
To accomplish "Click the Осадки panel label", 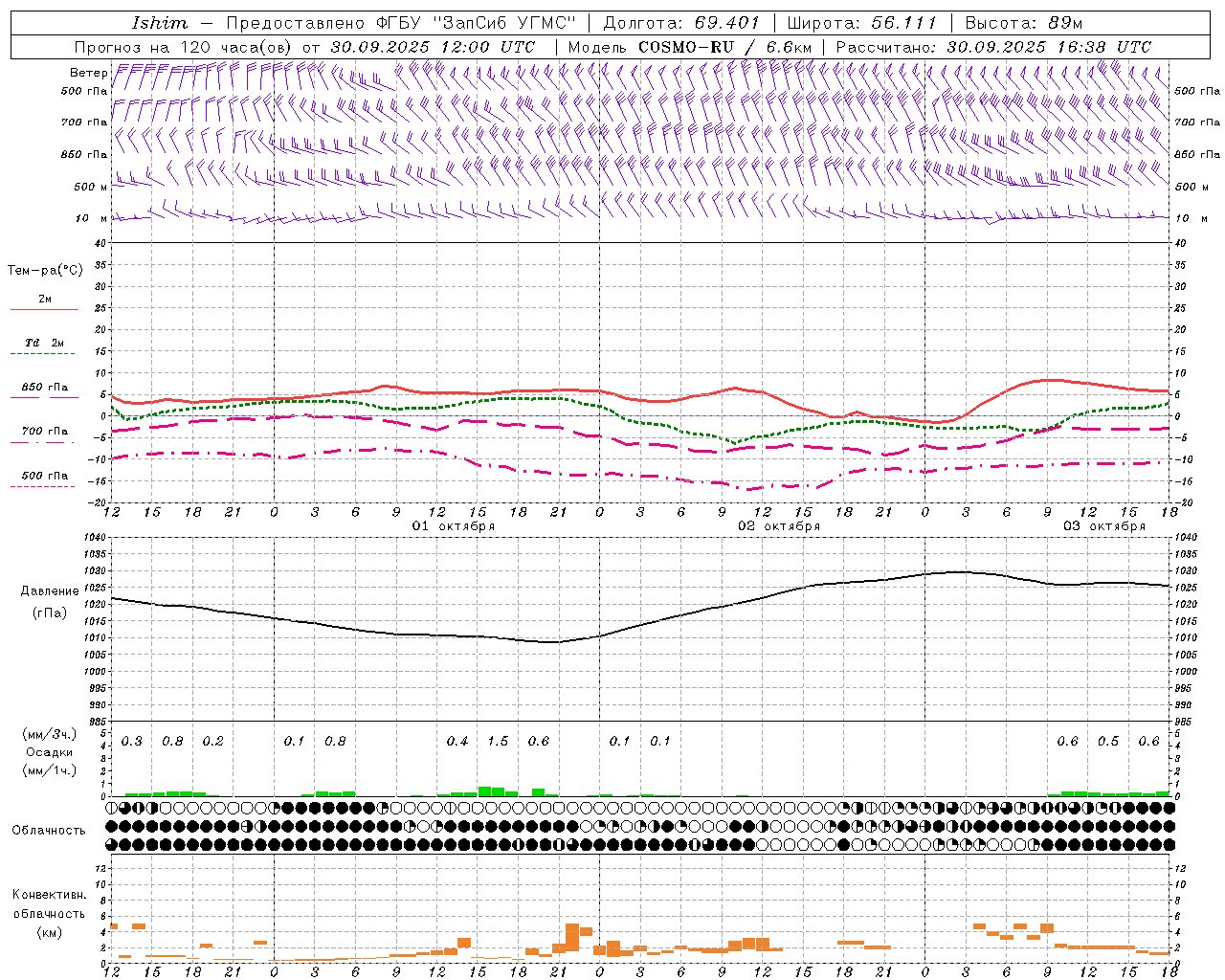I will tap(50, 752).
